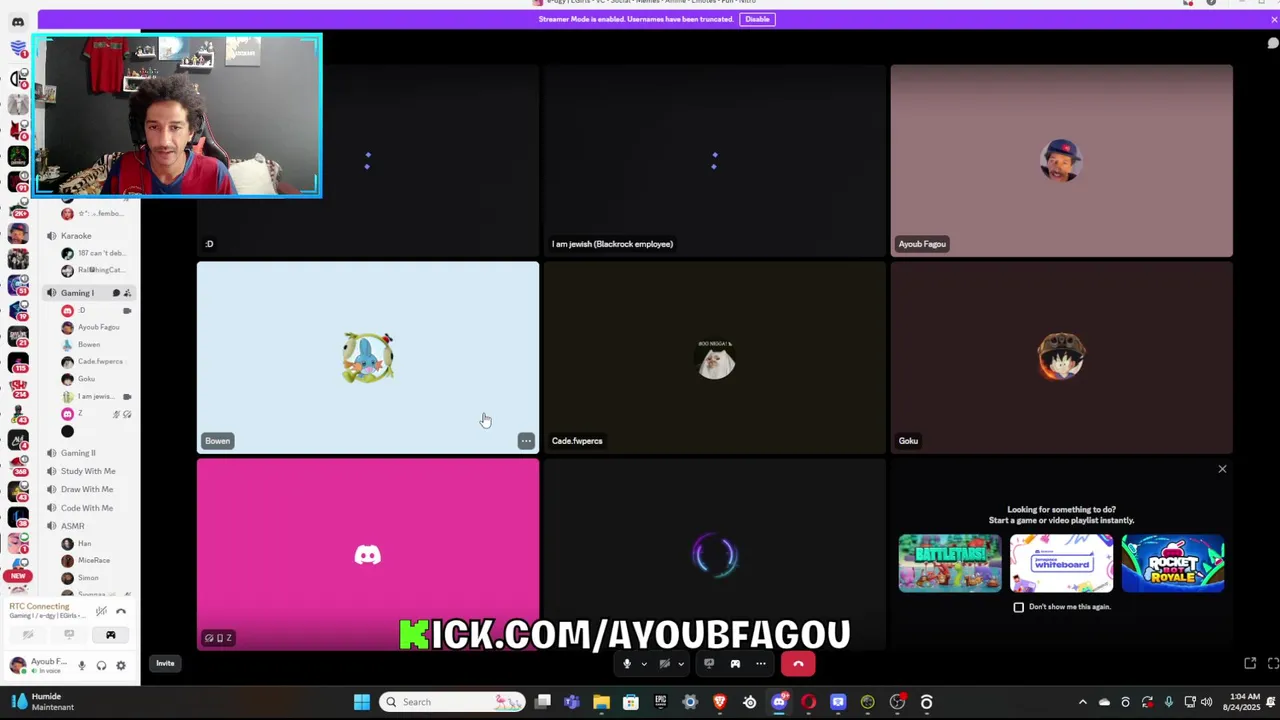Mute mic in user panel
Image resolution: width=1280 pixels, height=720 pixels.
point(82,665)
